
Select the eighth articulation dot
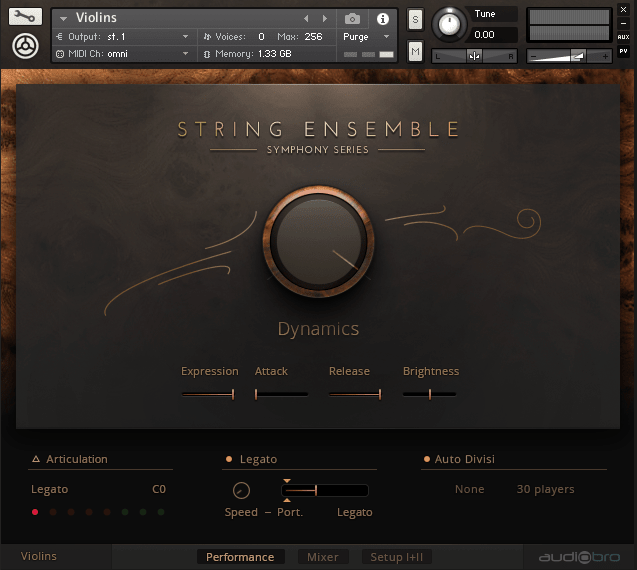click(x=161, y=512)
